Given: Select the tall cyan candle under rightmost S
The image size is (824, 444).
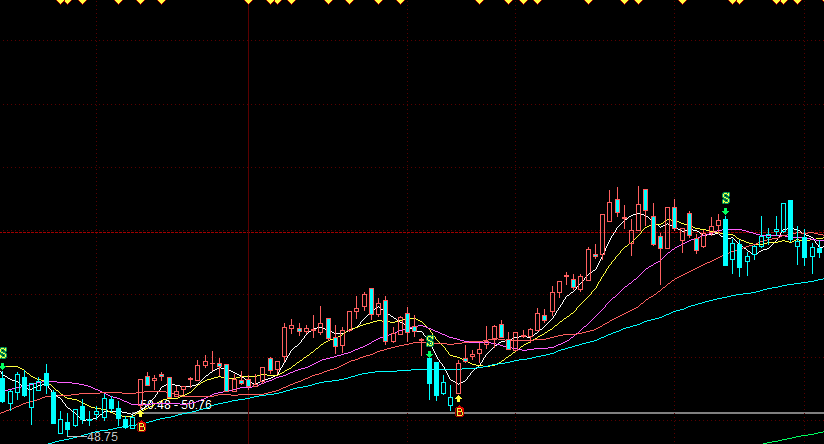Looking at the screenshot, I should click(726, 240).
